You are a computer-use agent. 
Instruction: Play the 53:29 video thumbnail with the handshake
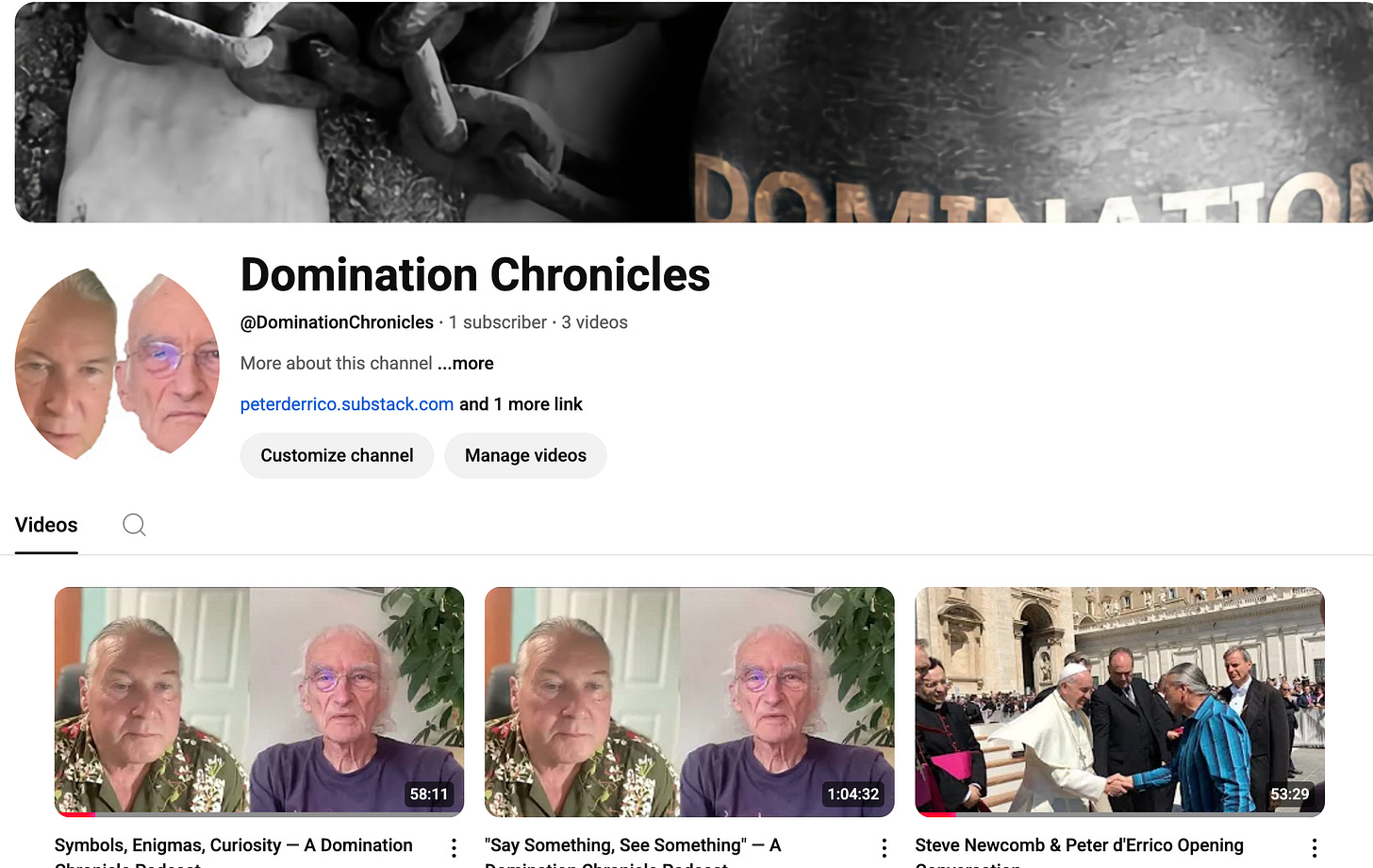[1119, 701]
